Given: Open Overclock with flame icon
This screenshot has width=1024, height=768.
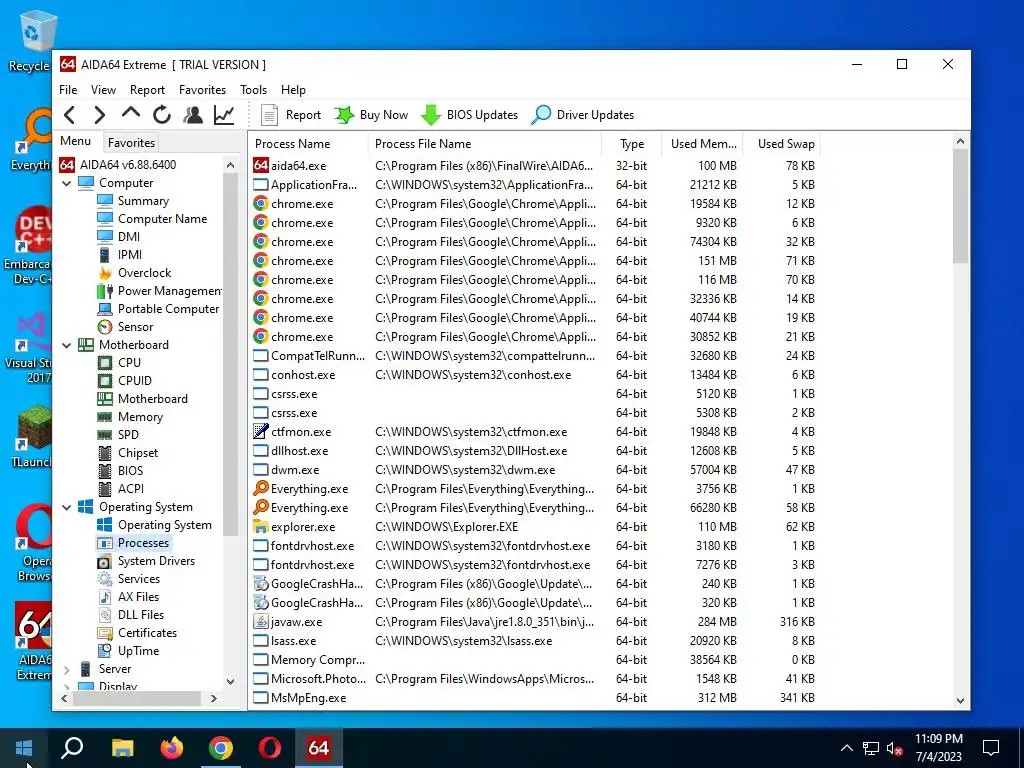Looking at the screenshot, I should (134, 273).
